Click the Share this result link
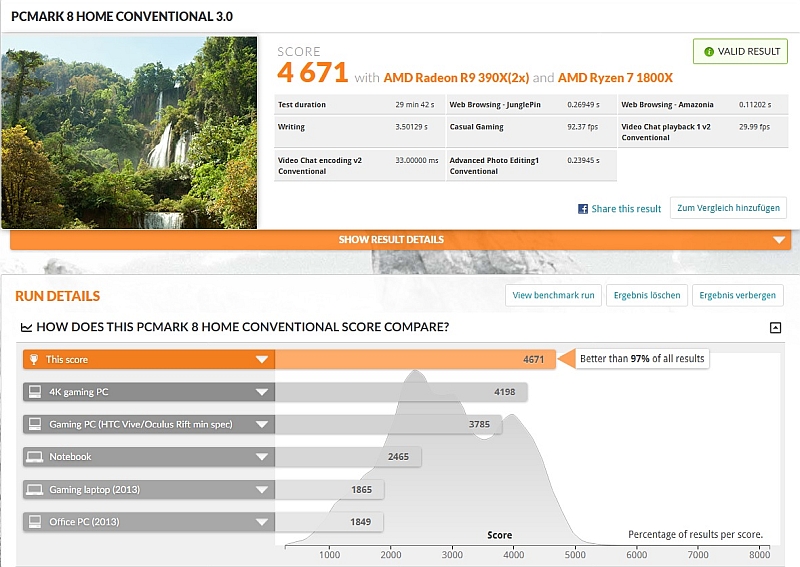800x567 pixels. tap(626, 209)
